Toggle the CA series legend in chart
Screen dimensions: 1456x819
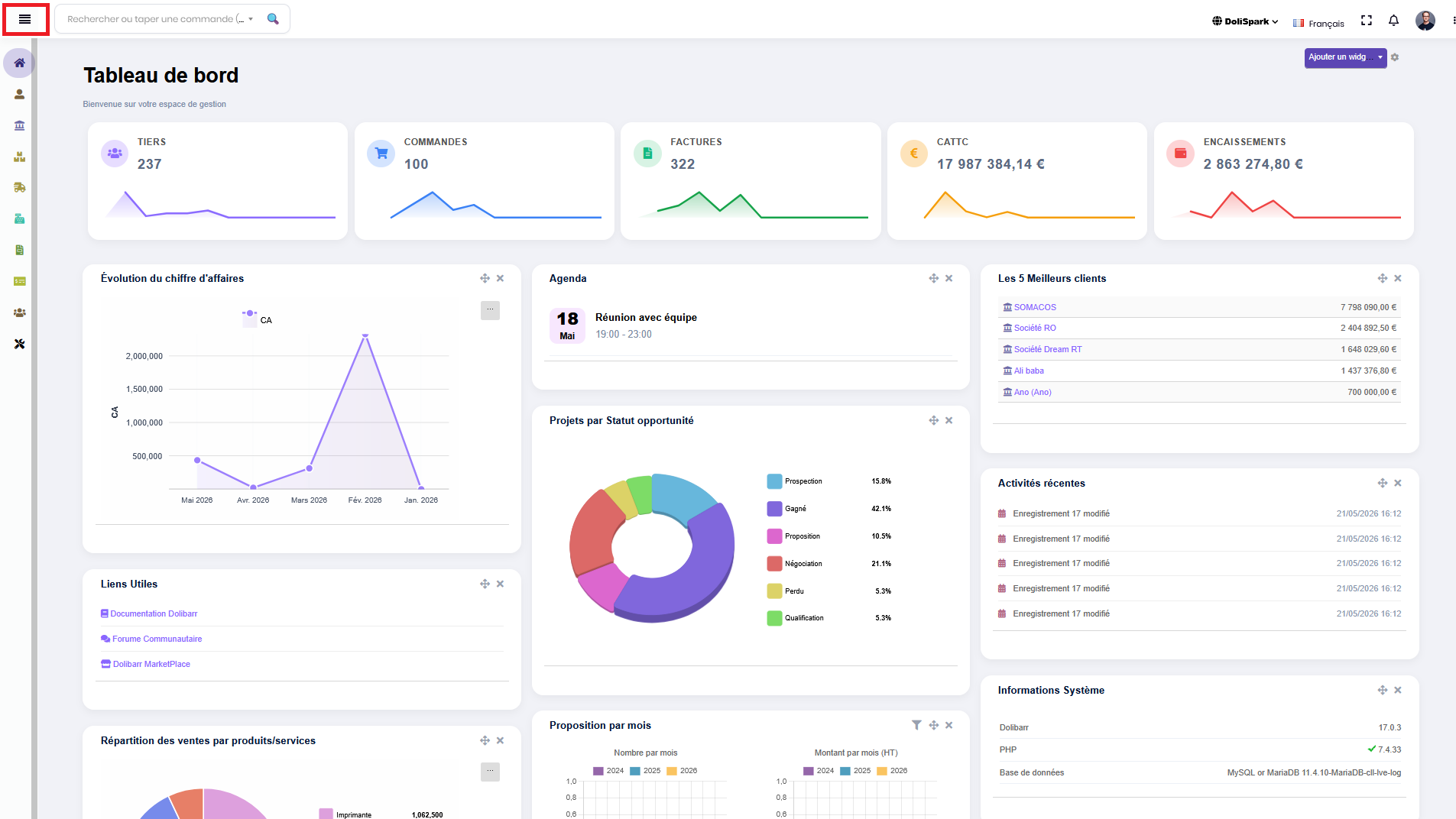tap(258, 320)
